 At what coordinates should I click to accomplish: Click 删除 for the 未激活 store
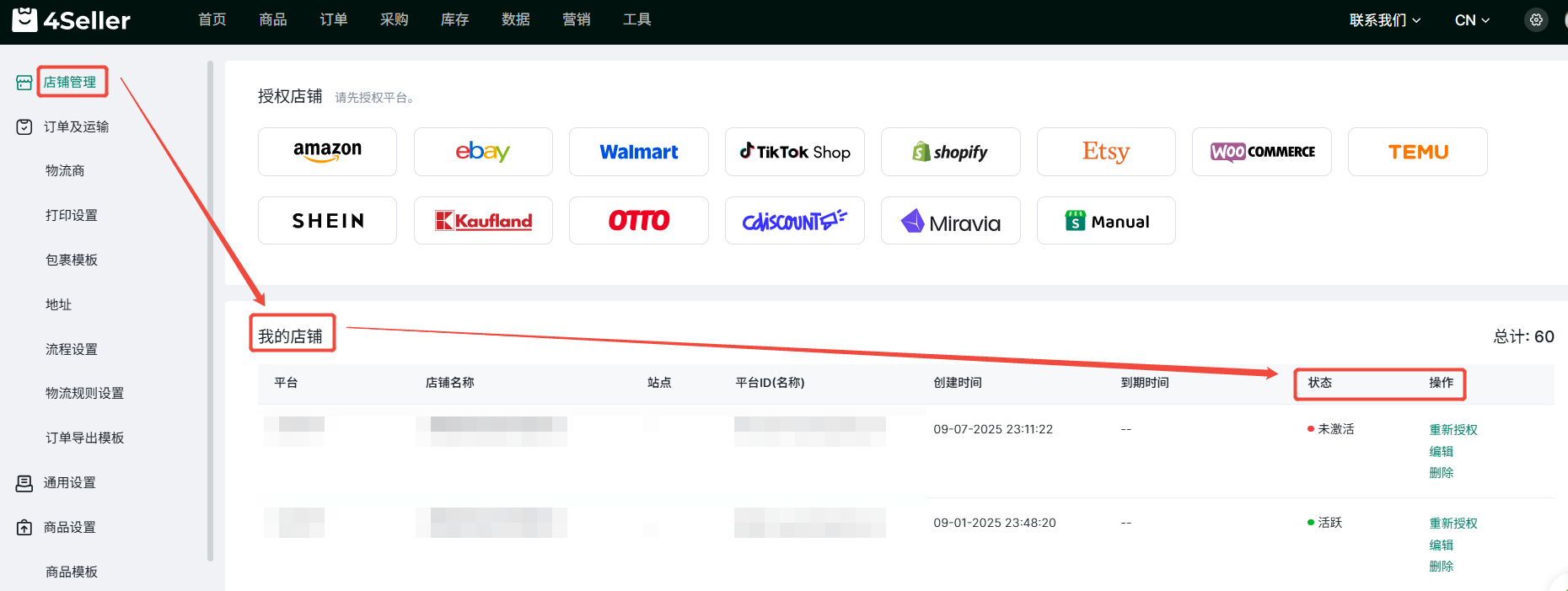[1442, 473]
